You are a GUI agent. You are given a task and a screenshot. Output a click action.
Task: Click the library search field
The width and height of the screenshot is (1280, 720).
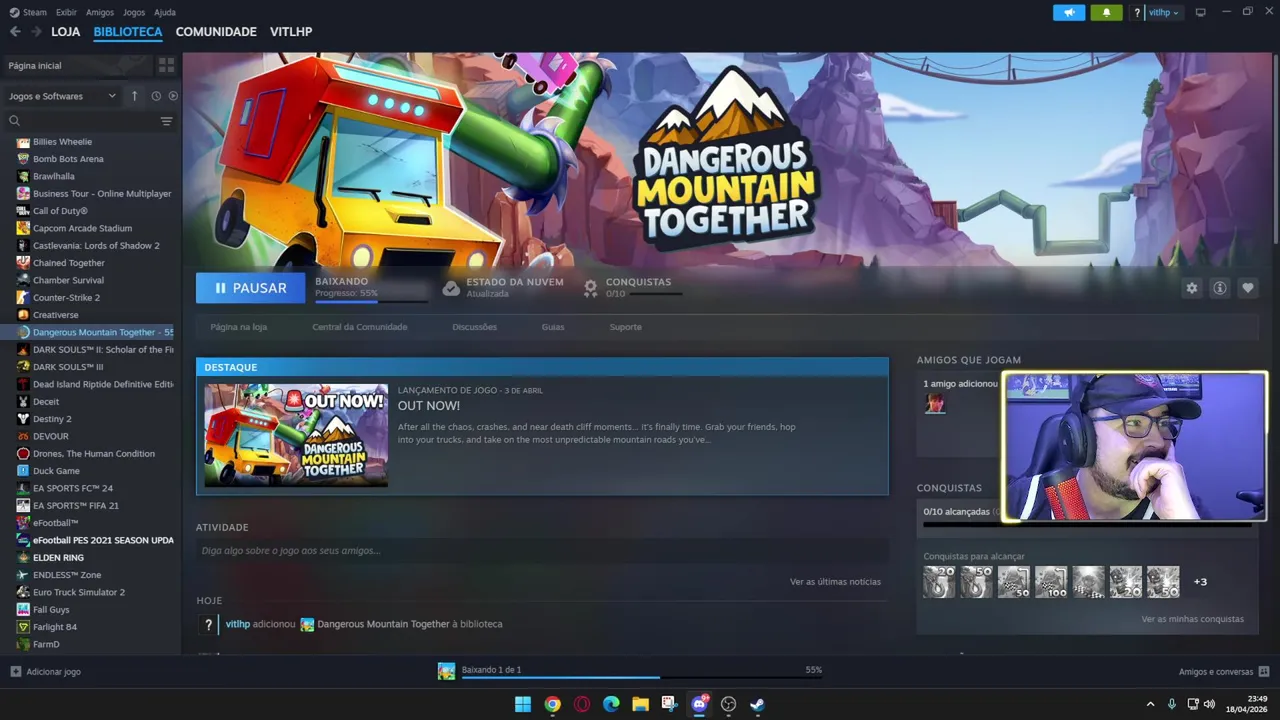coord(82,121)
